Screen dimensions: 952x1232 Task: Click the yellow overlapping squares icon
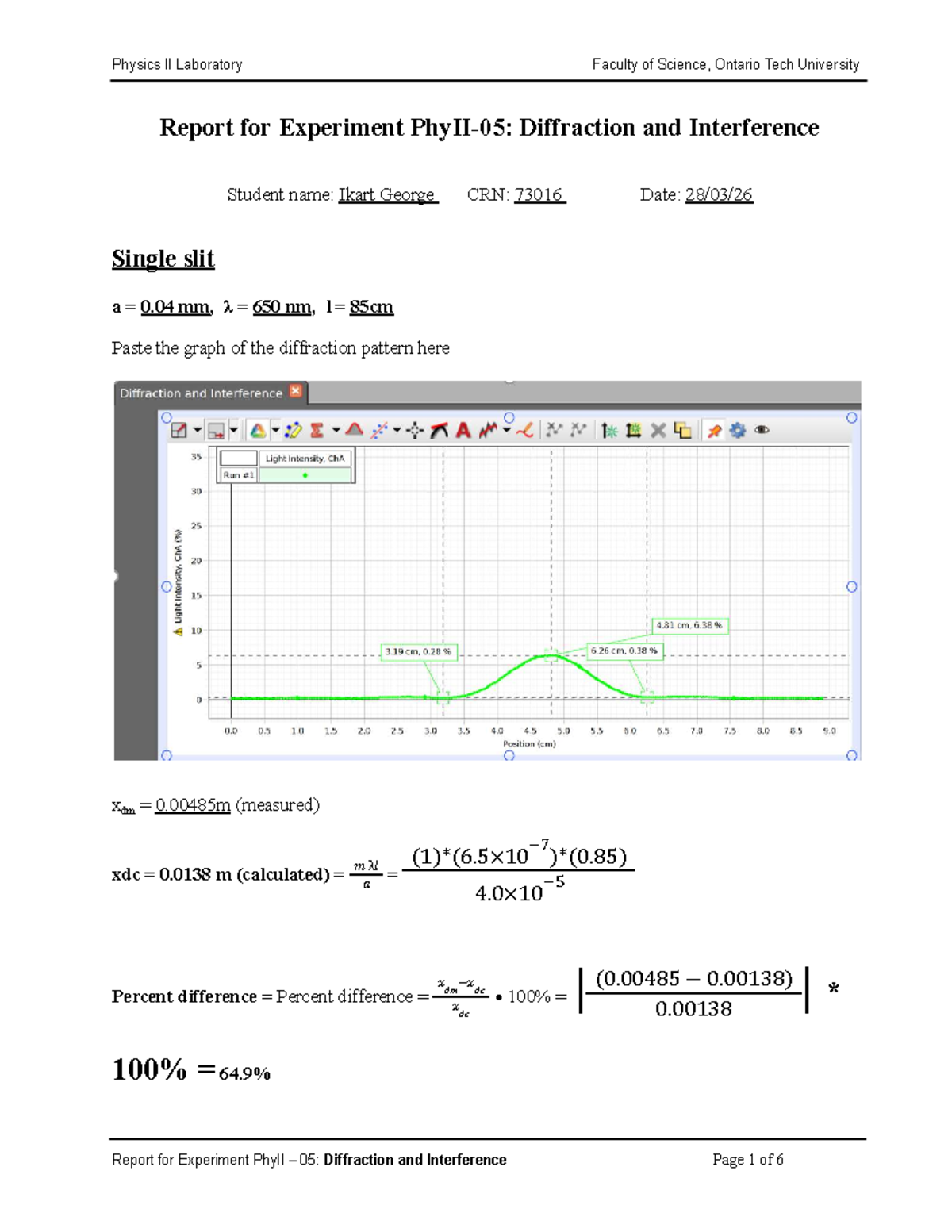tap(682, 431)
